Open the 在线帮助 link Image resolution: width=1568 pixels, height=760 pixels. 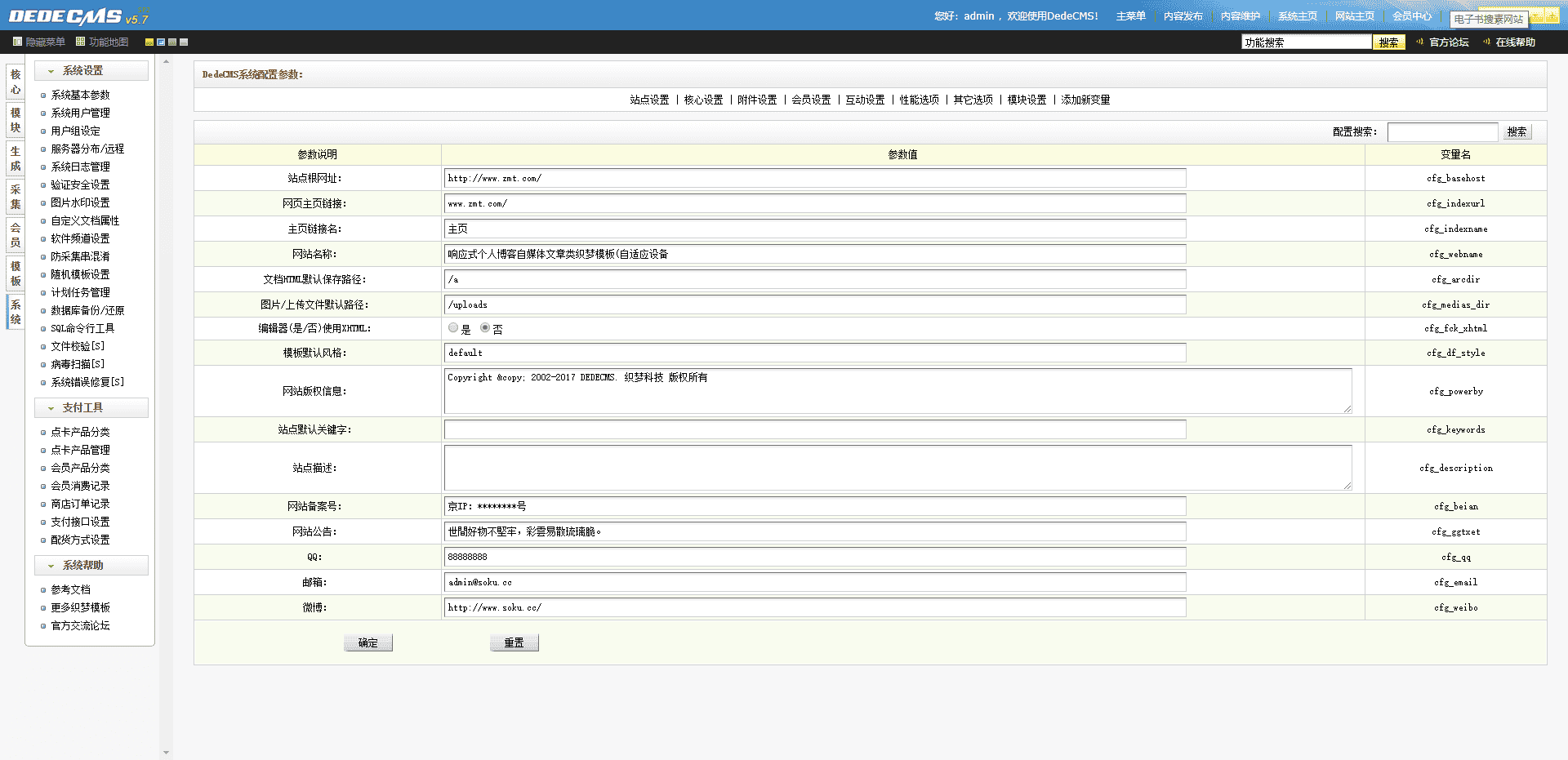coord(1516,42)
